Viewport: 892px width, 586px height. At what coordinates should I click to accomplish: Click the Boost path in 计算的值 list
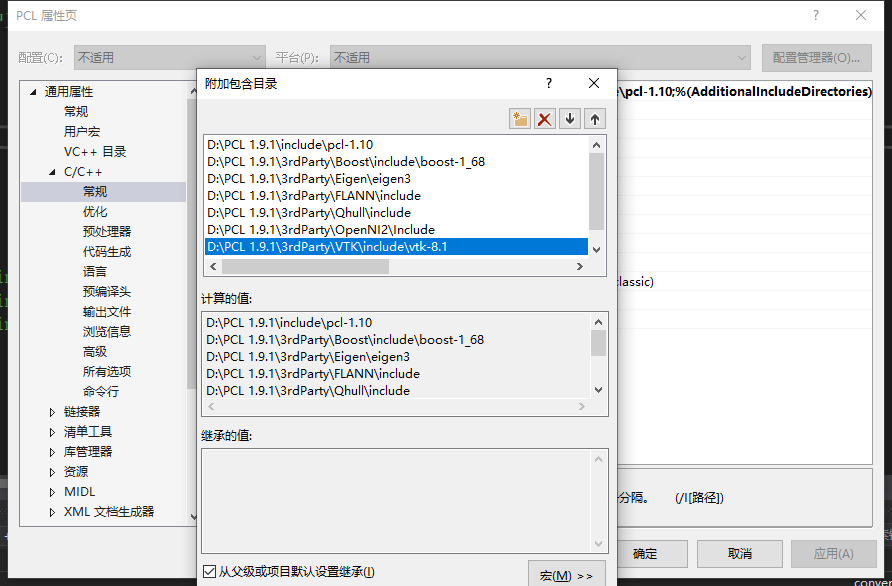[345, 340]
